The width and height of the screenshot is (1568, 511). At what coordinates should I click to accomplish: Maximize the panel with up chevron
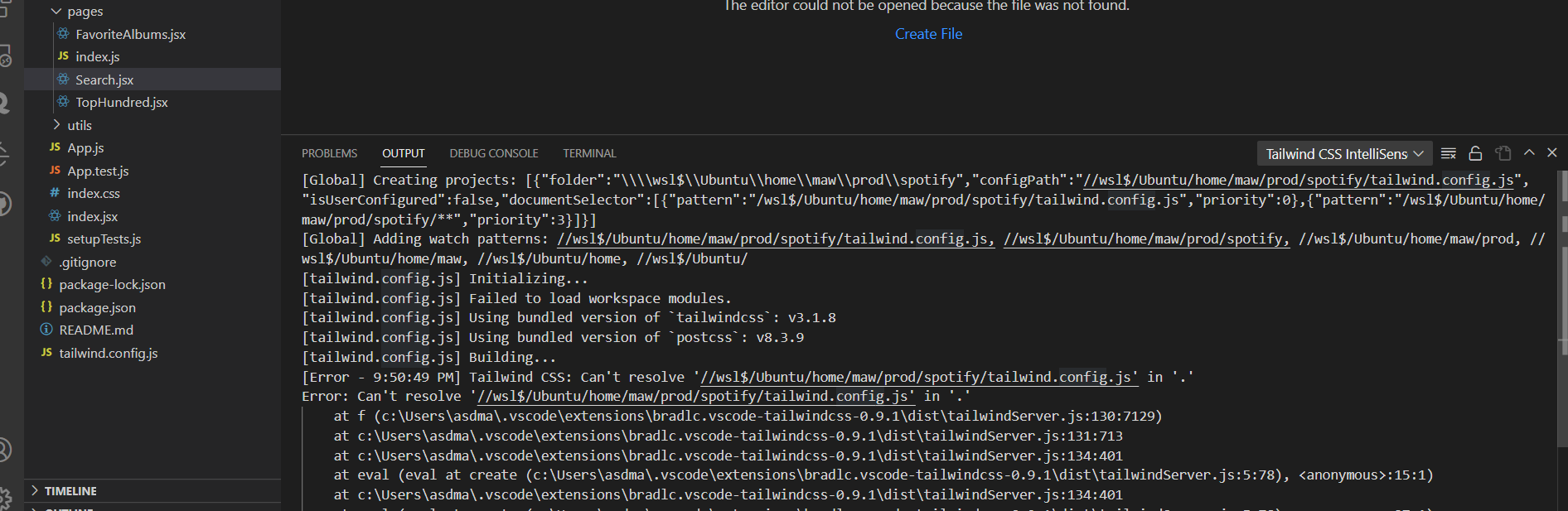[1529, 153]
